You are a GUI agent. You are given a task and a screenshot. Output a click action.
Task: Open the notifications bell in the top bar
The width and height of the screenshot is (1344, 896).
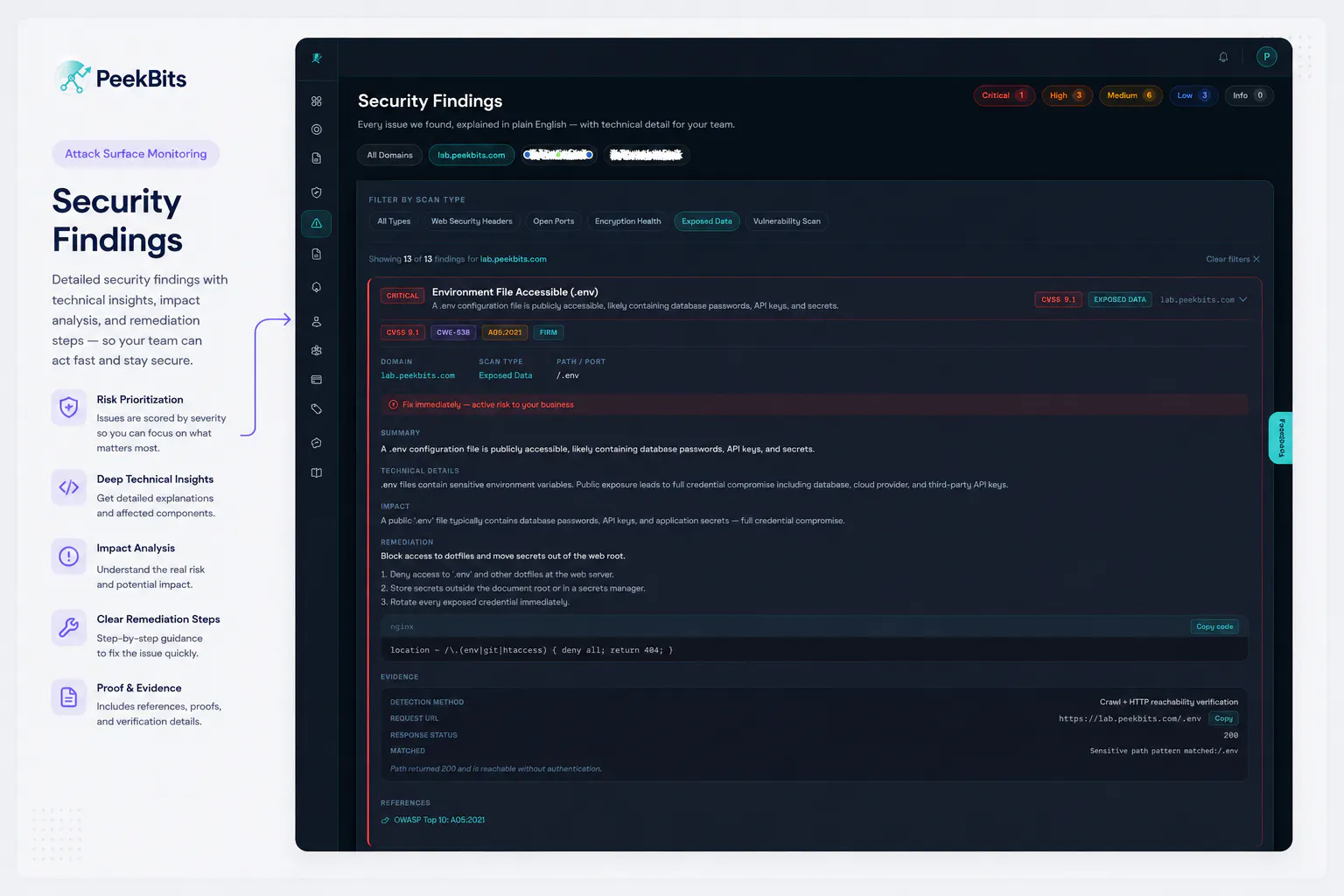[1223, 58]
